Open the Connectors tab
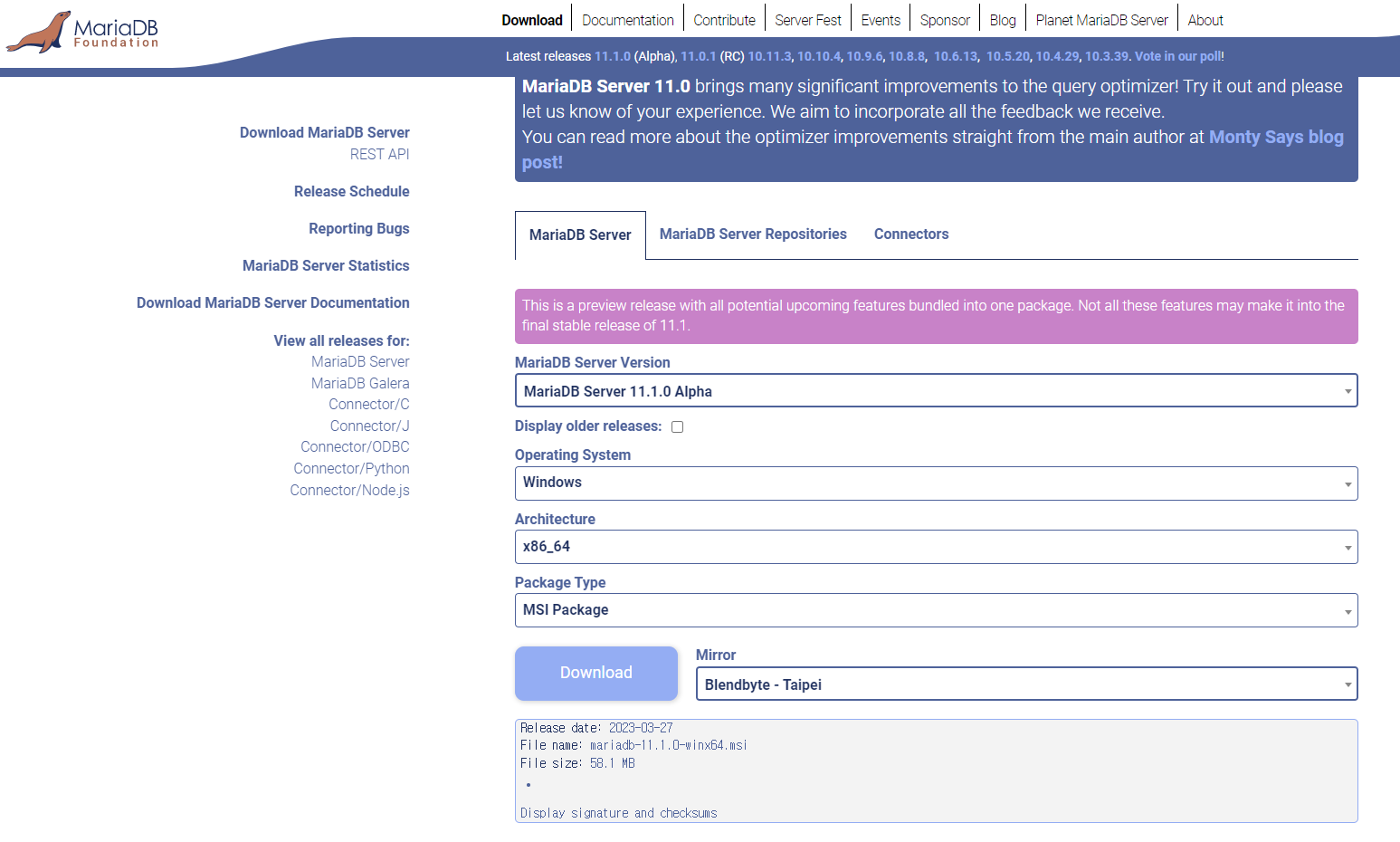The height and width of the screenshot is (842, 1400). click(911, 234)
